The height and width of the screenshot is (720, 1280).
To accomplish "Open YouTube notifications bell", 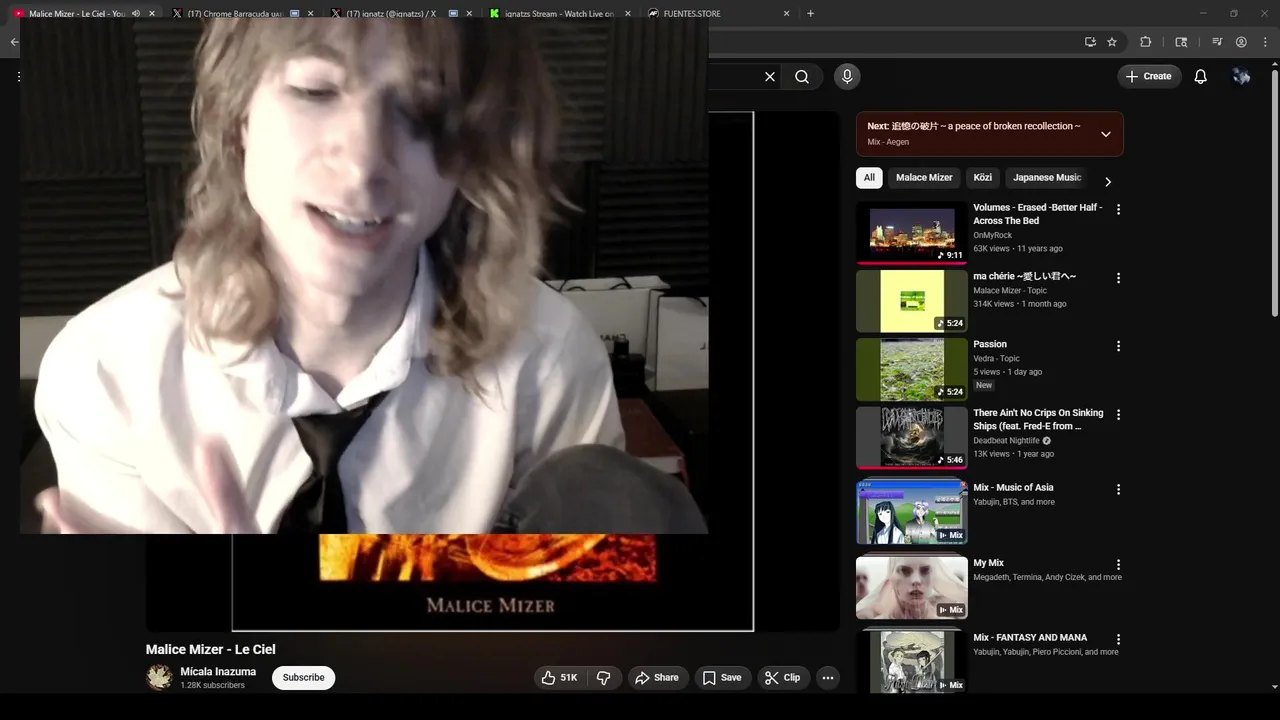I will (1201, 77).
